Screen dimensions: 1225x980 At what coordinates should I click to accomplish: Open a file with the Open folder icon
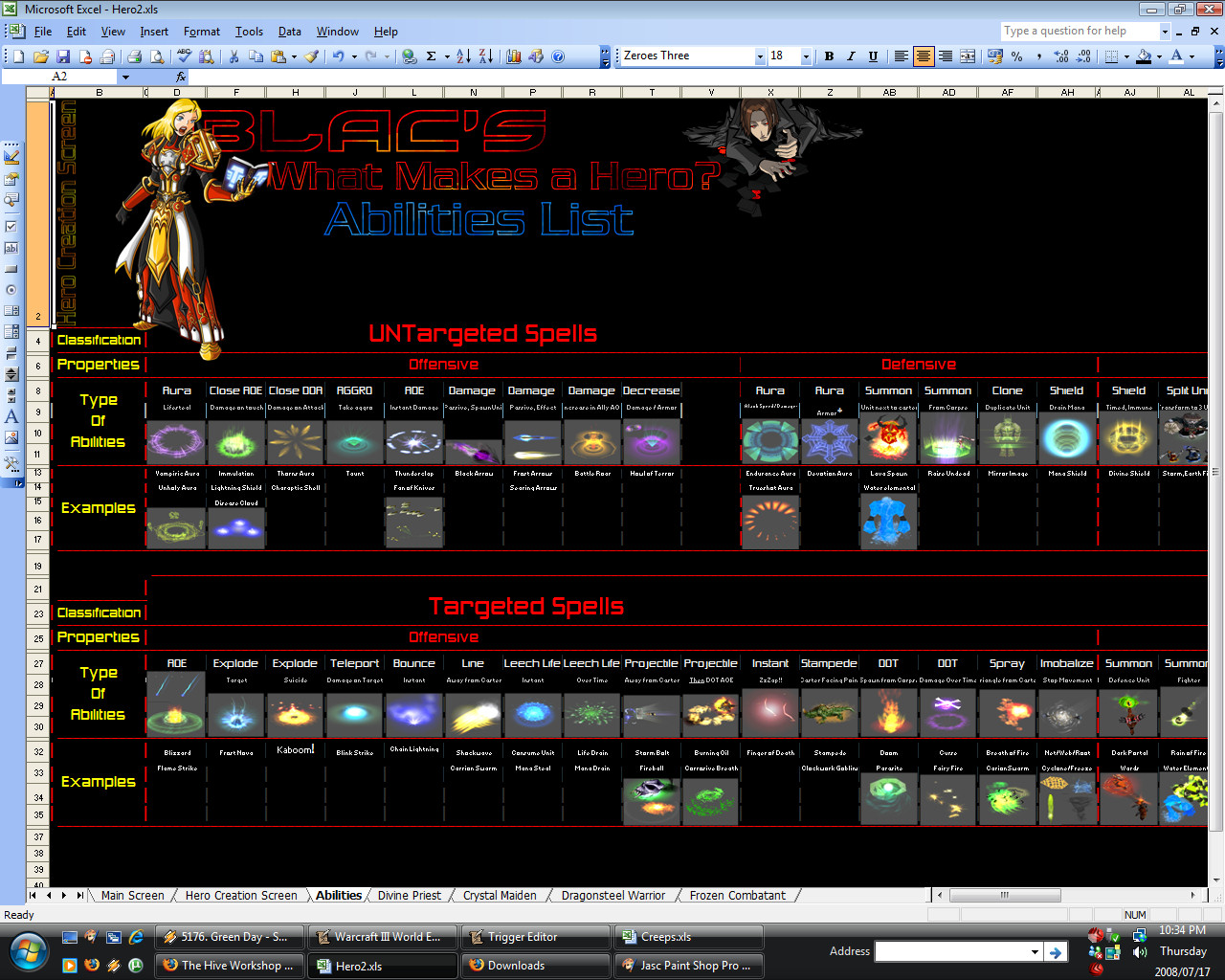(x=41, y=56)
